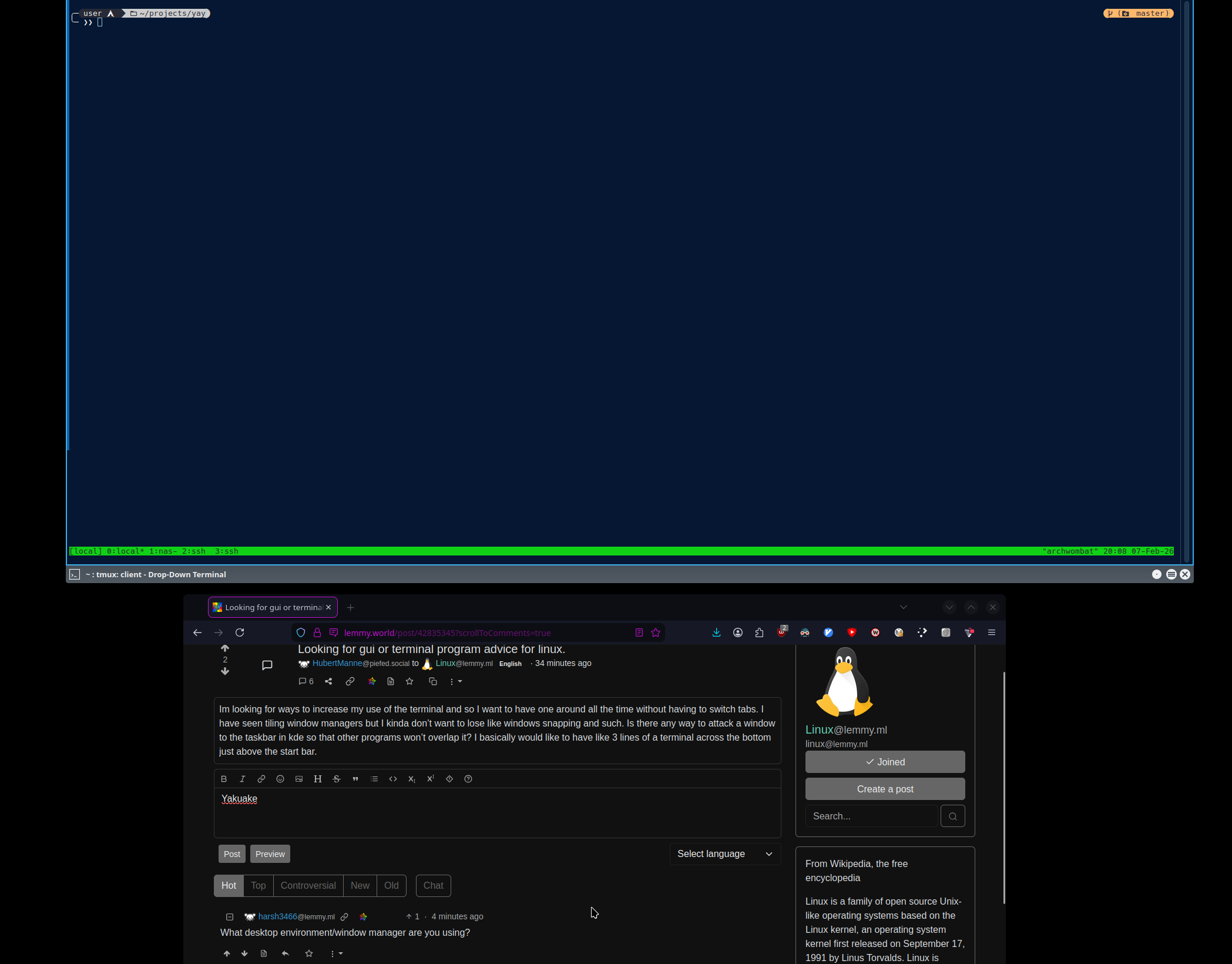Apply superscript formatting in the editor
This screenshot has height=964, width=1232.
pyautogui.click(x=431, y=779)
